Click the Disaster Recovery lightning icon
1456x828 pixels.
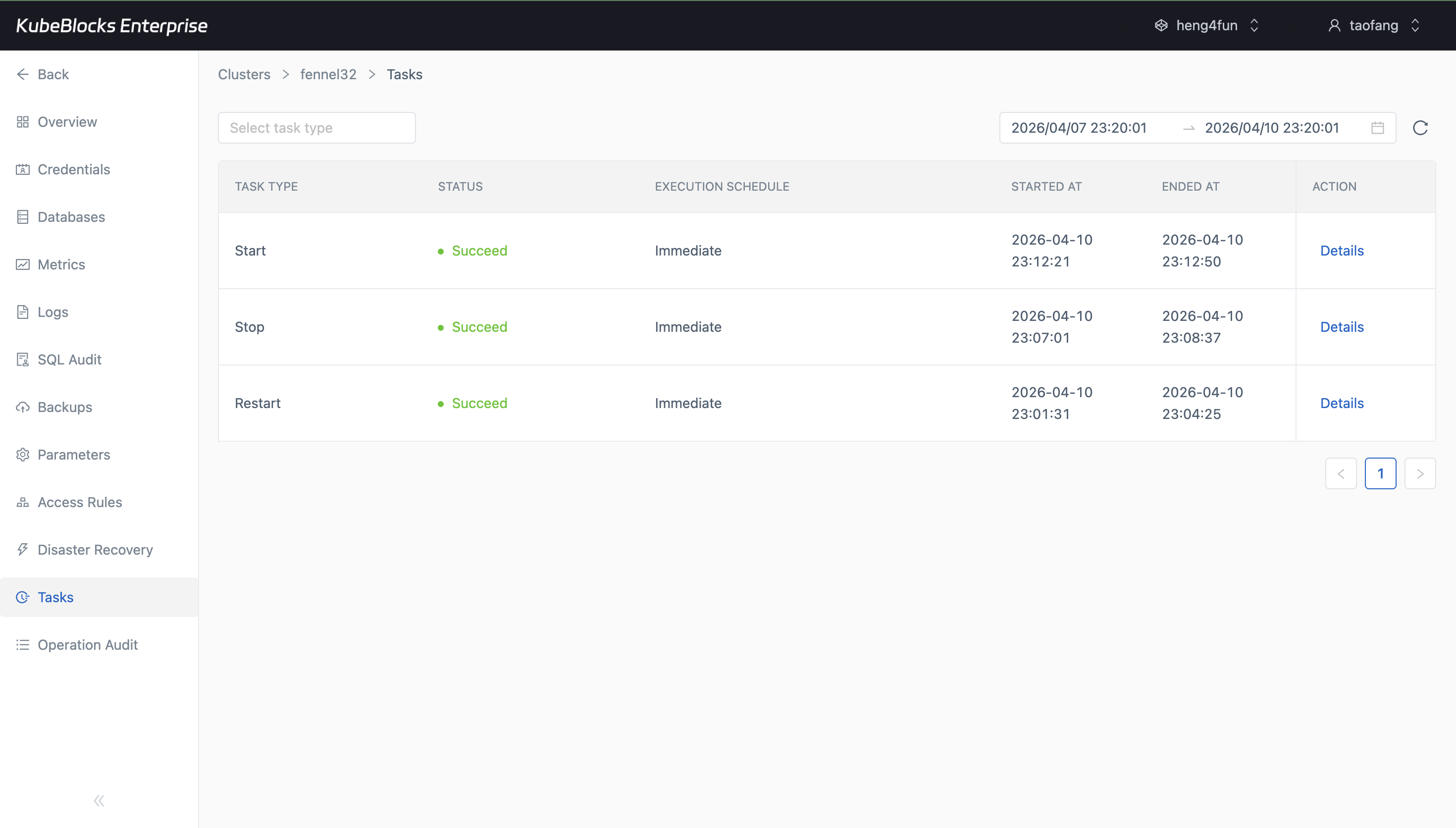[23, 549]
